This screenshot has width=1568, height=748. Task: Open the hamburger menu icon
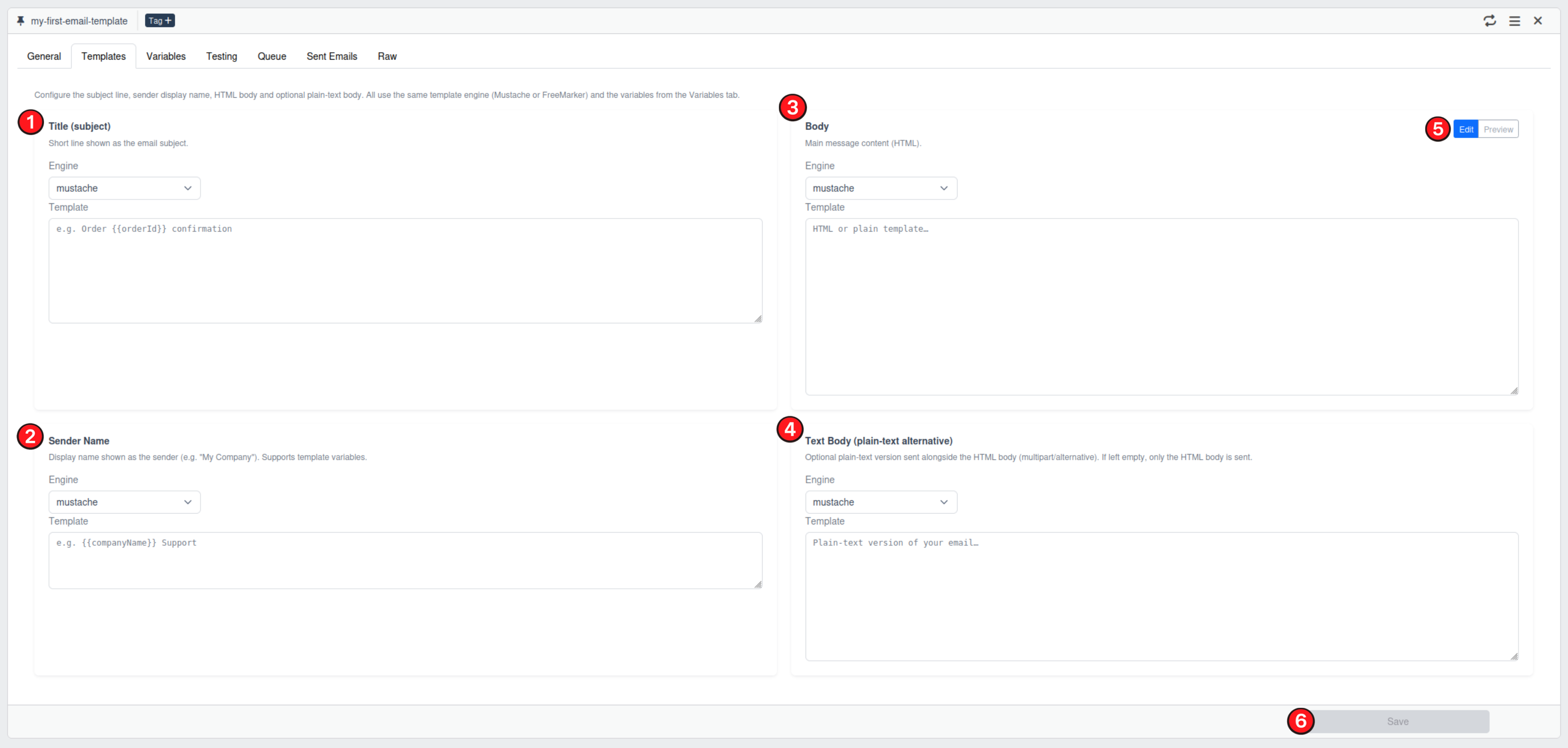pos(1514,21)
